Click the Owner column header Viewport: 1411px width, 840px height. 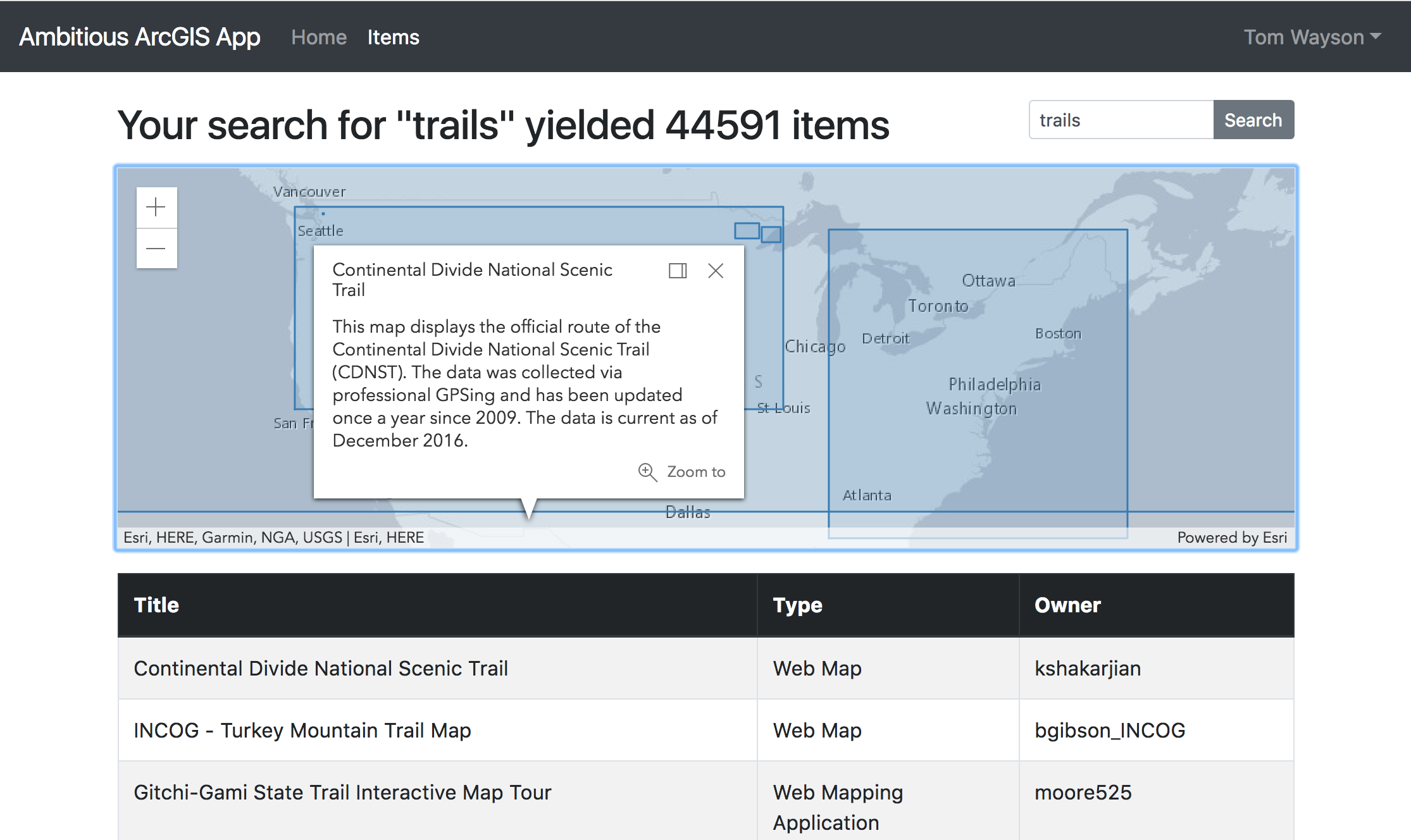click(x=1067, y=605)
